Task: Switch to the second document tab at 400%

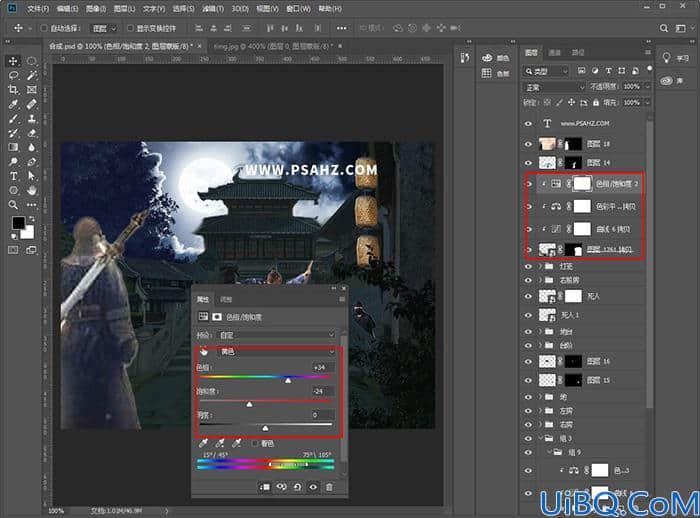Action: 273,46
